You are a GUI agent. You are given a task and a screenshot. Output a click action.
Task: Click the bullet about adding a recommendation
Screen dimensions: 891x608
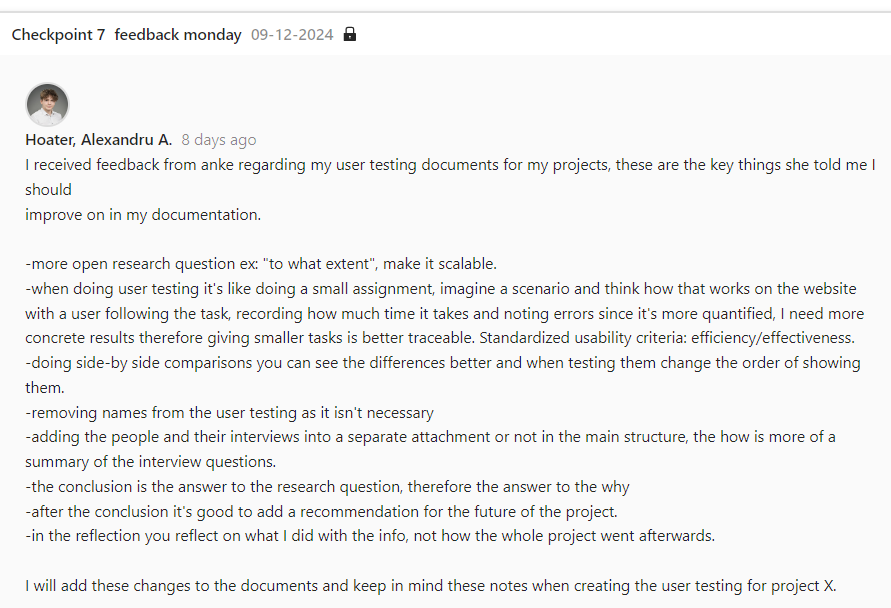pos(321,511)
